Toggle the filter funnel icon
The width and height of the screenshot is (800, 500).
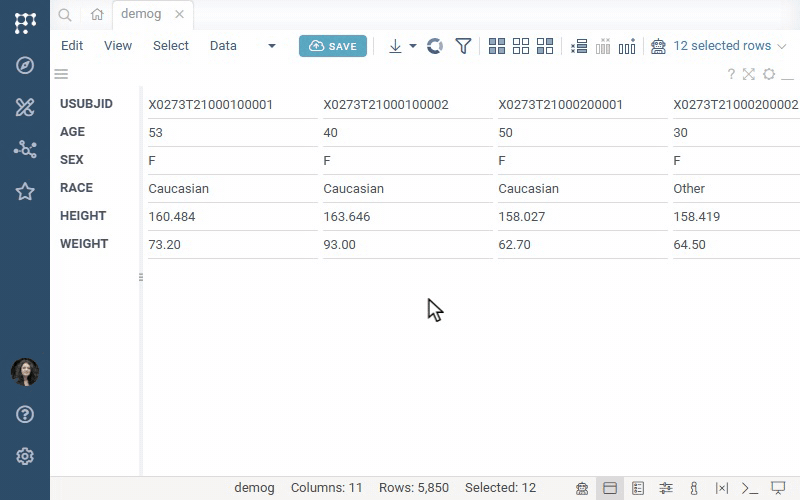coord(463,46)
